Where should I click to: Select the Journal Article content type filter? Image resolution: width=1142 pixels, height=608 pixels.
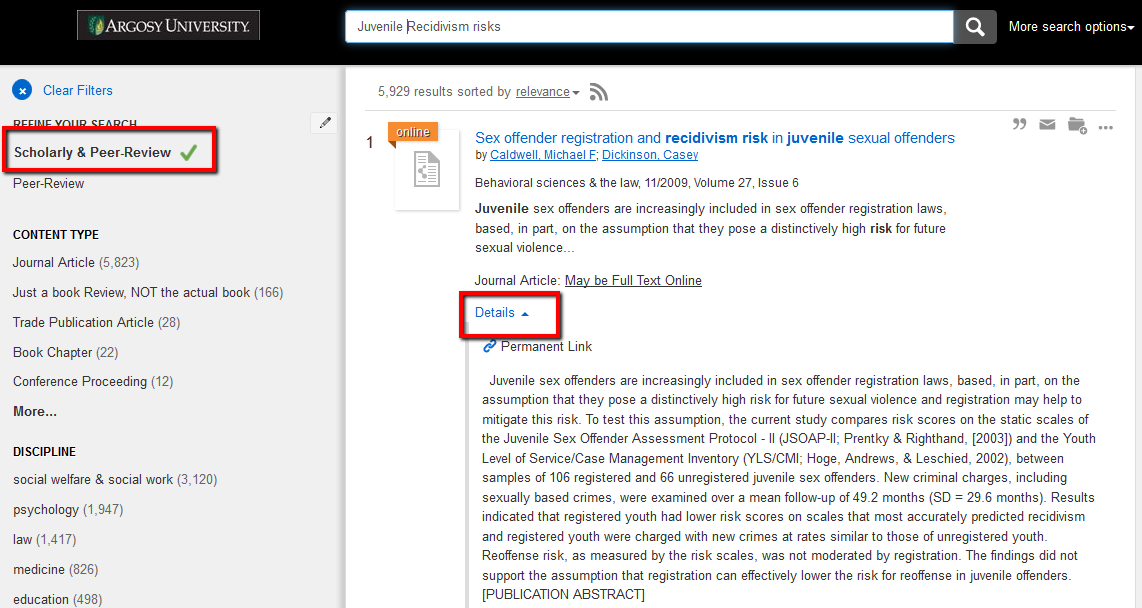[x=54, y=262]
